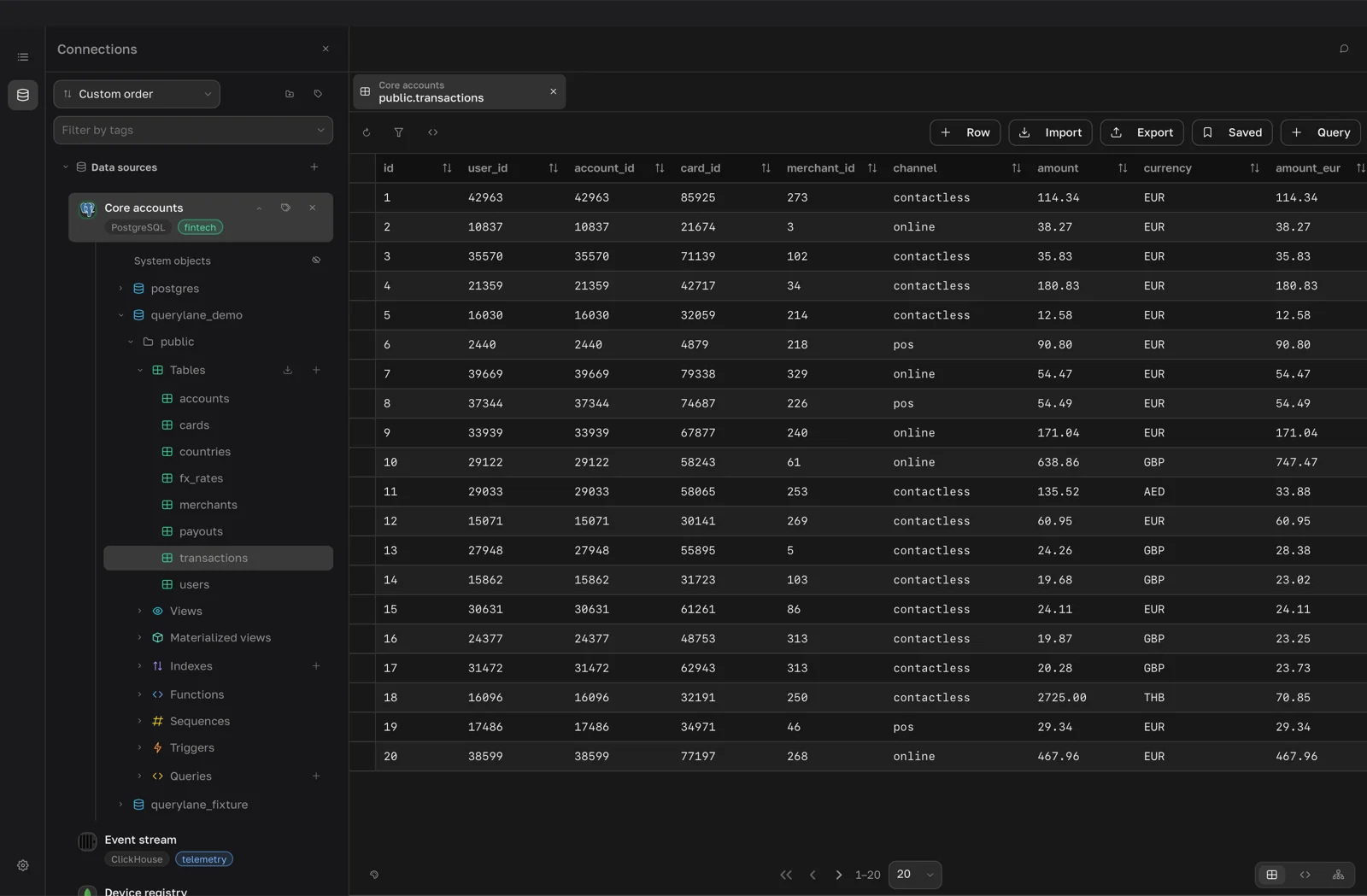Switch to the grid view mode
Image resolution: width=1367 pixels, height=896 pixels.
1272,875
